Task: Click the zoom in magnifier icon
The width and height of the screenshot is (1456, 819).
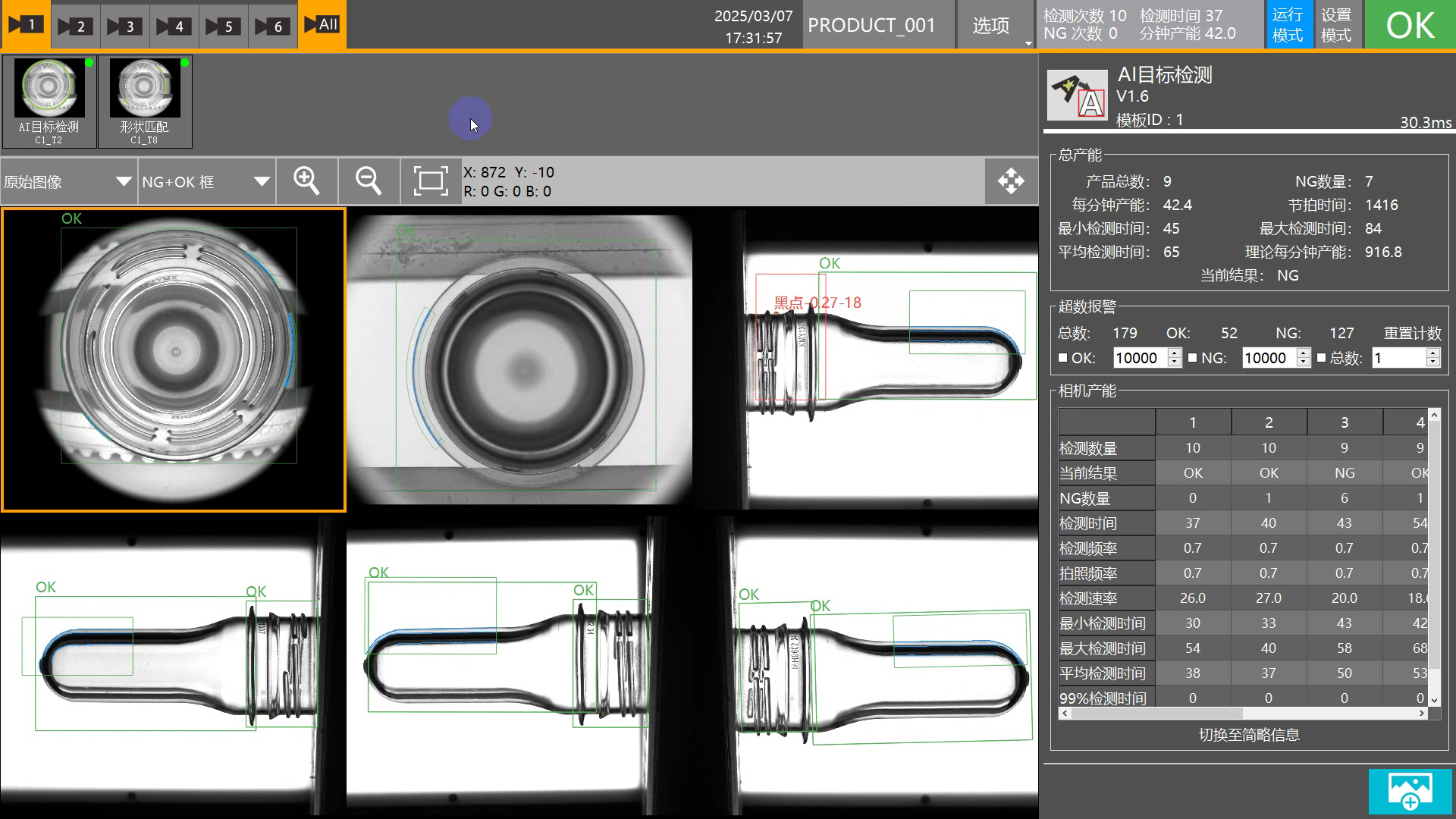Action: [x=306, y=181]
